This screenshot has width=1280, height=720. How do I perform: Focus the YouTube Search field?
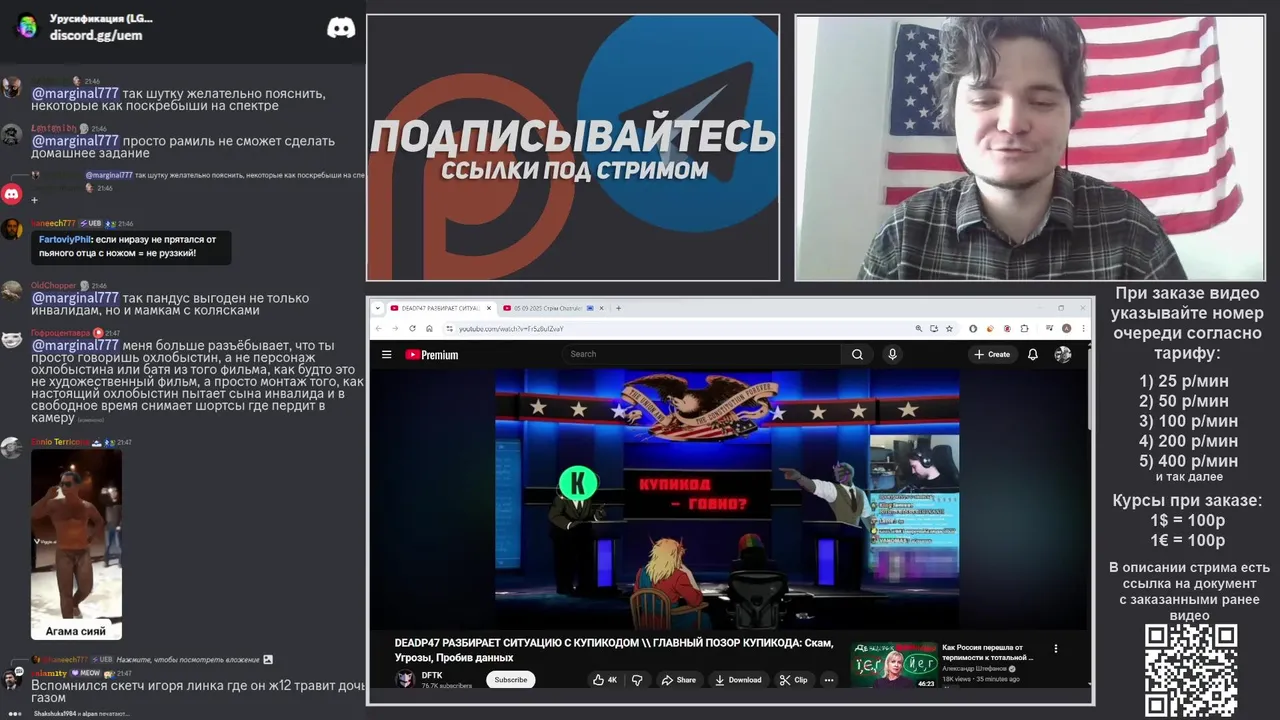point(702,354)
